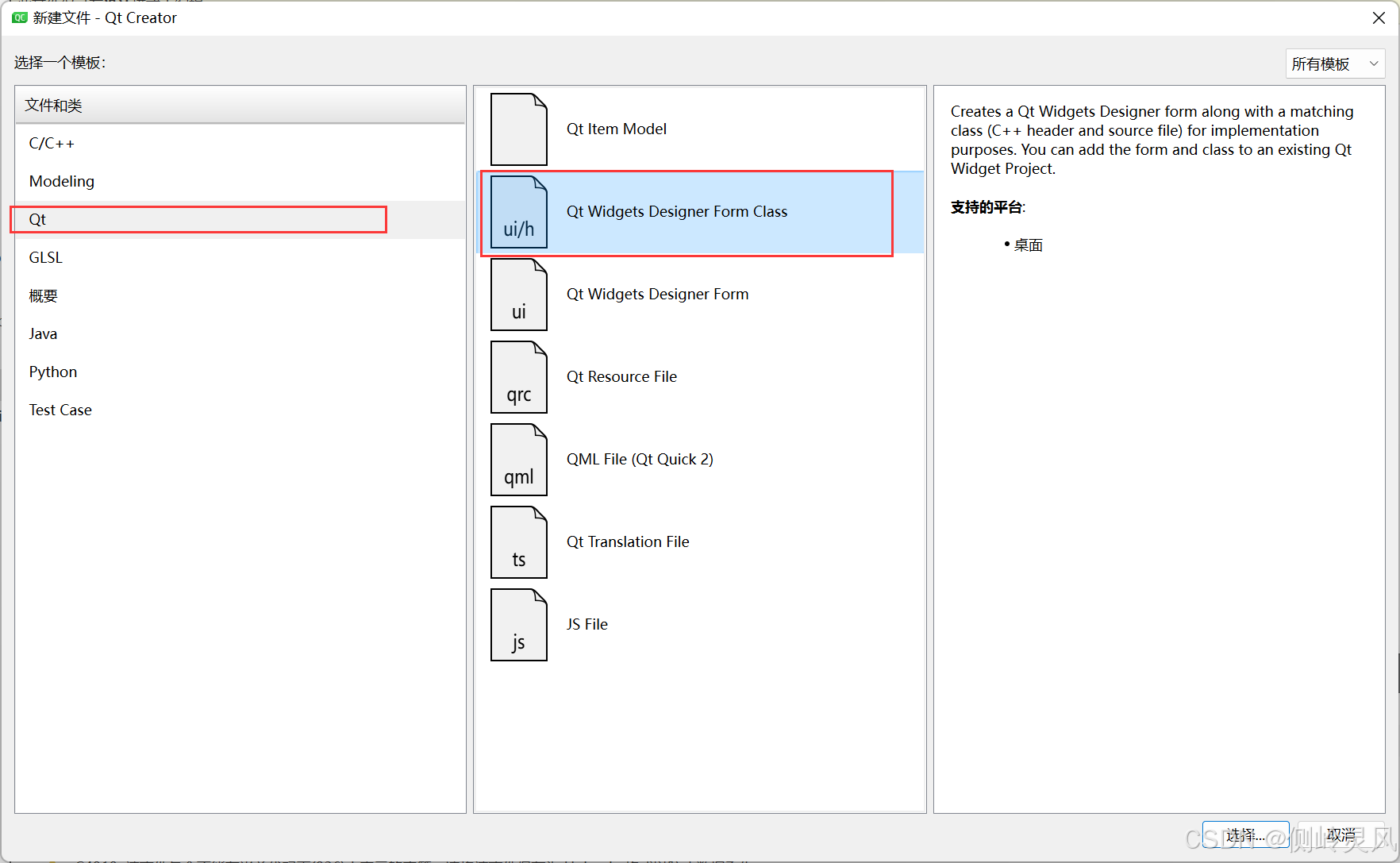This screenshot has height=863, width=1400.
Task: Click the 选择... choose button
Action: point(1245,835)
